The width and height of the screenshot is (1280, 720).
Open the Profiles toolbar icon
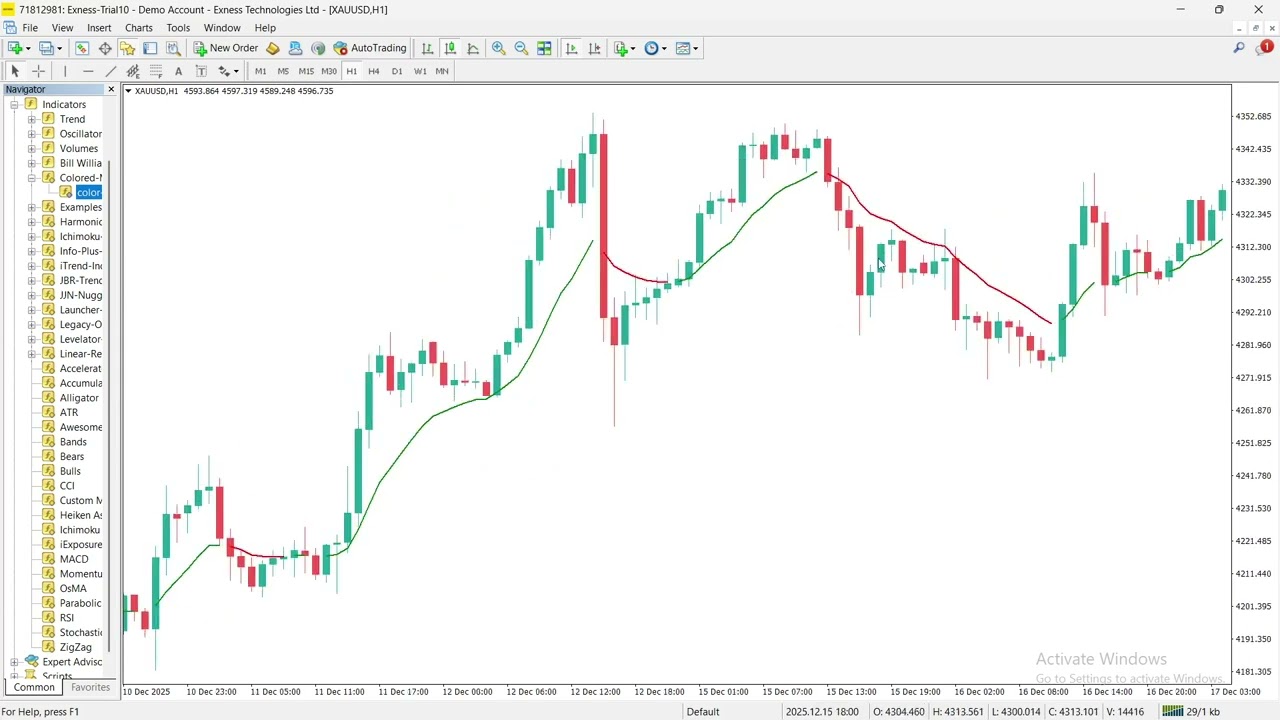(x=46, y=48)
